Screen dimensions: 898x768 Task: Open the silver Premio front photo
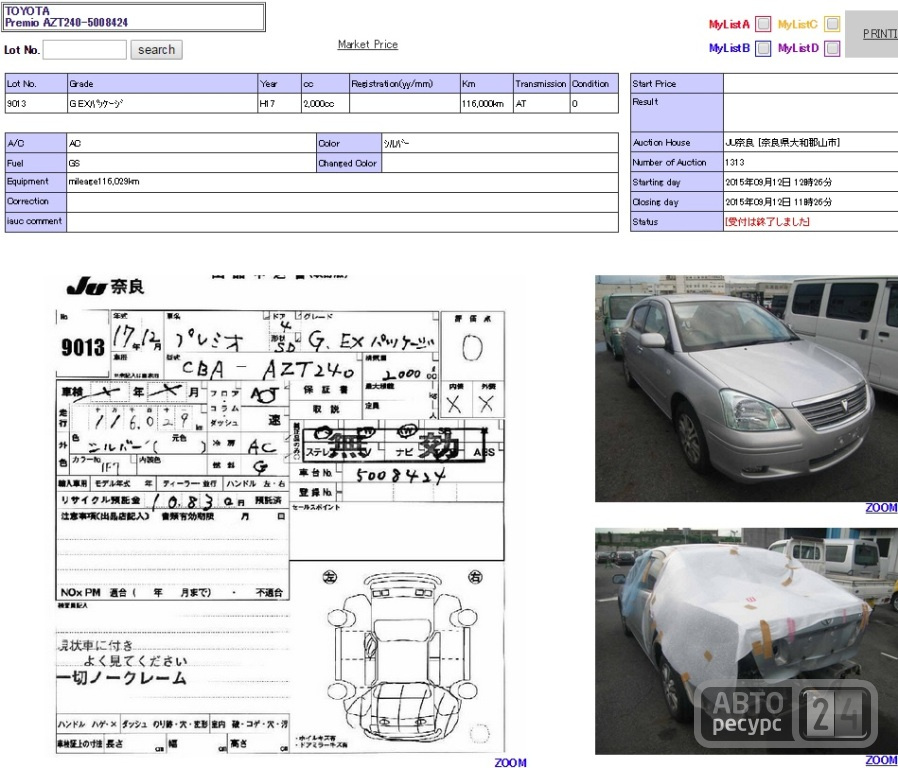pyautogui.click(x=746, y=388)
